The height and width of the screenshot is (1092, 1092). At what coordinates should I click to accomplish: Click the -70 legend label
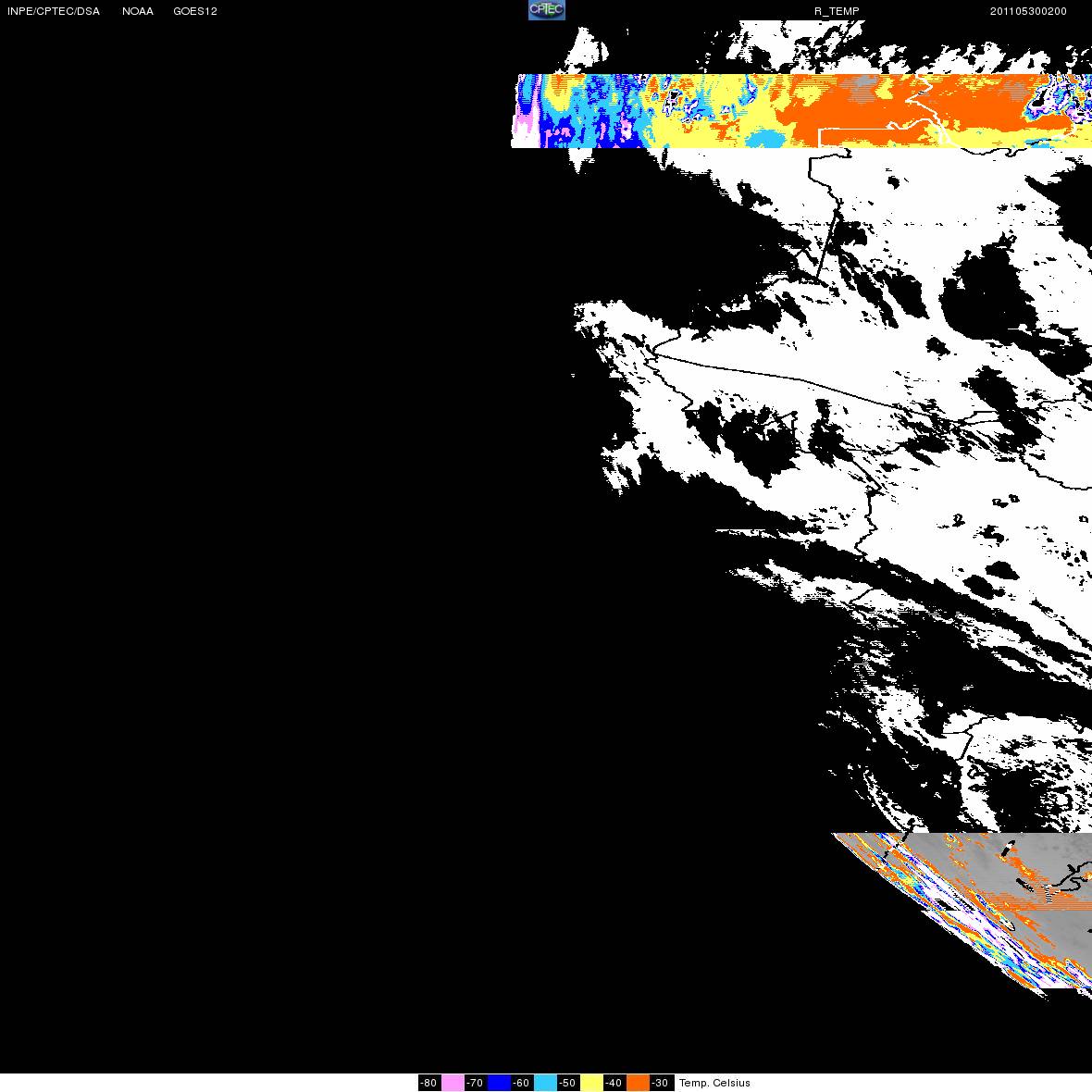tap(475, 1082)
